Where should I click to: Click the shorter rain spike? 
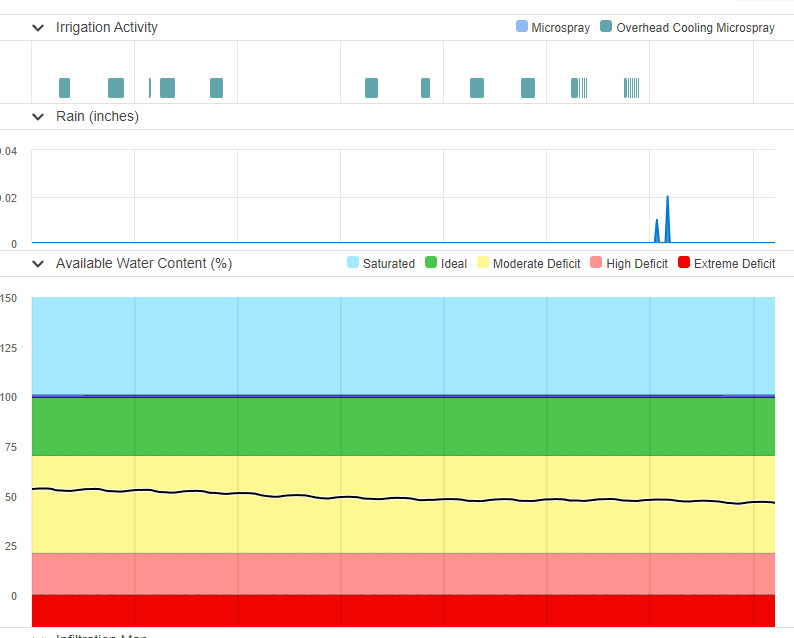(x=657, y=231)
